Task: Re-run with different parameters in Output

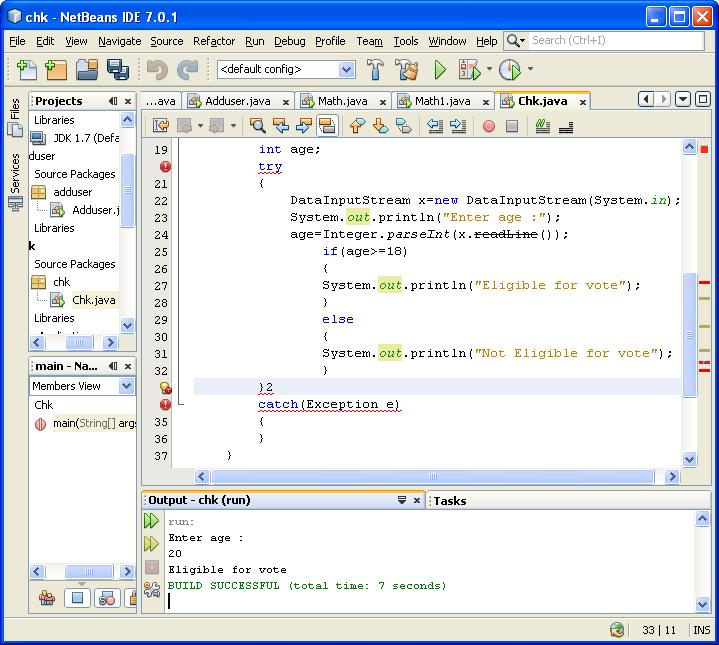Action: (x=151, y=544)
